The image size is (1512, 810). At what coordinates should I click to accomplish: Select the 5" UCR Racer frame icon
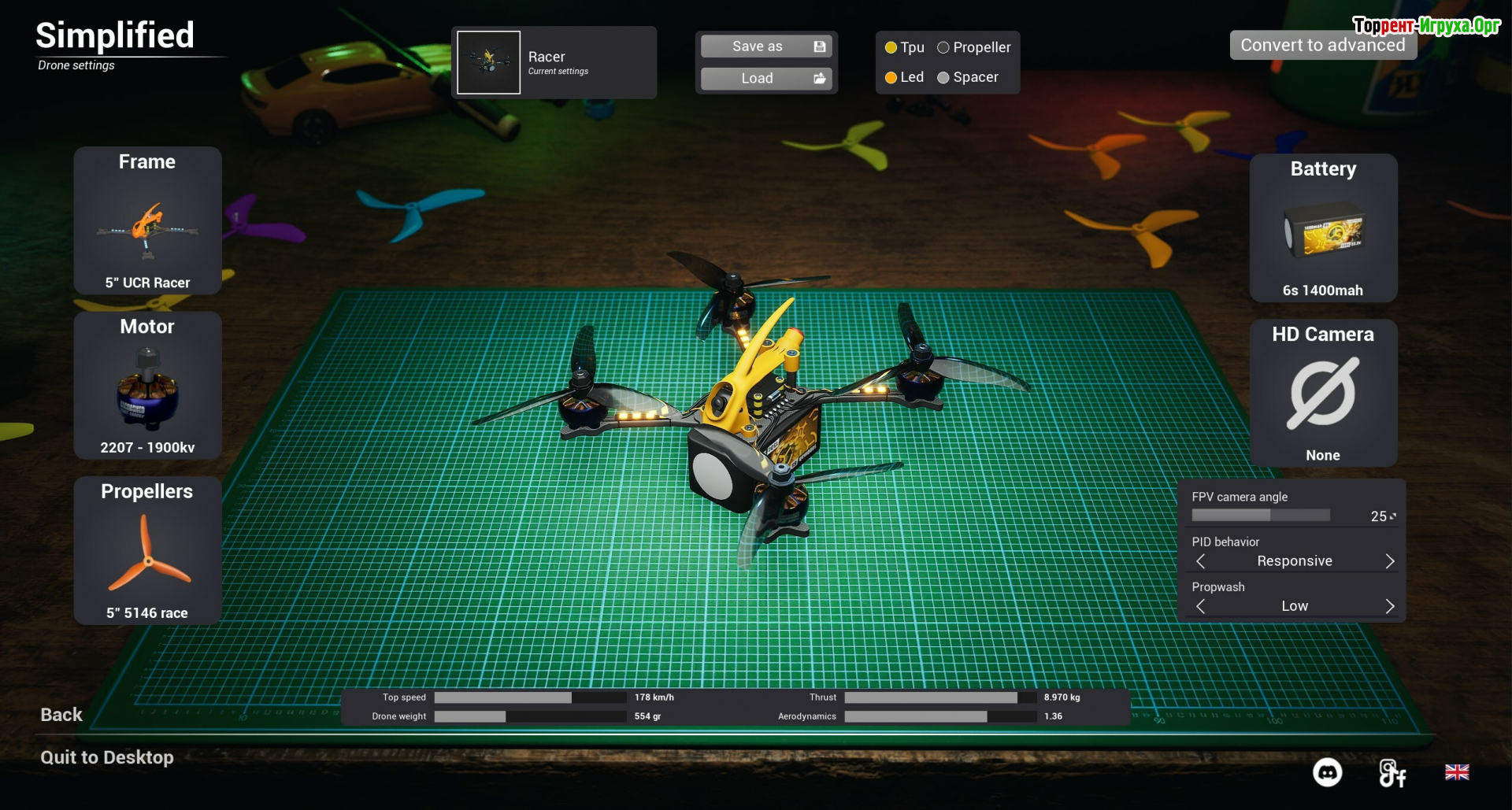tap(147, 228)
